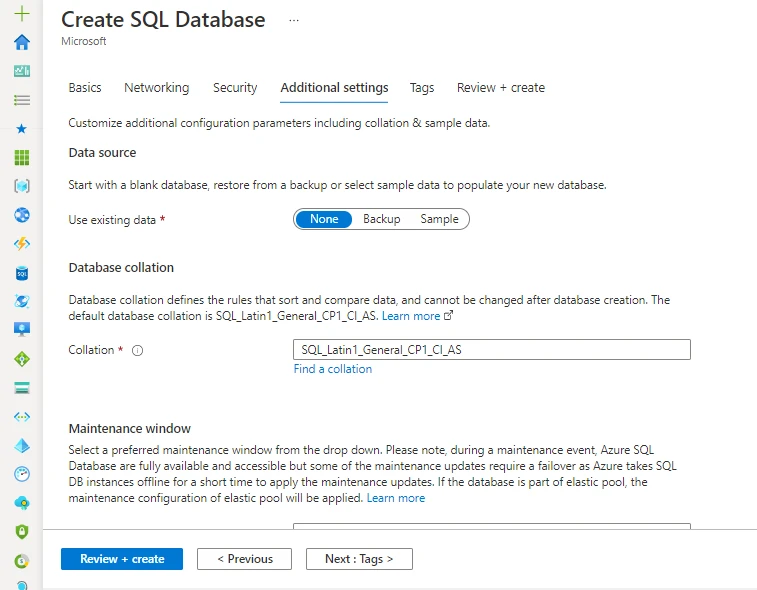Image resolution: width=757 pixels, height=590 pixels.
Task: Click the Create a resource plus icon
Action: (22, 14)
